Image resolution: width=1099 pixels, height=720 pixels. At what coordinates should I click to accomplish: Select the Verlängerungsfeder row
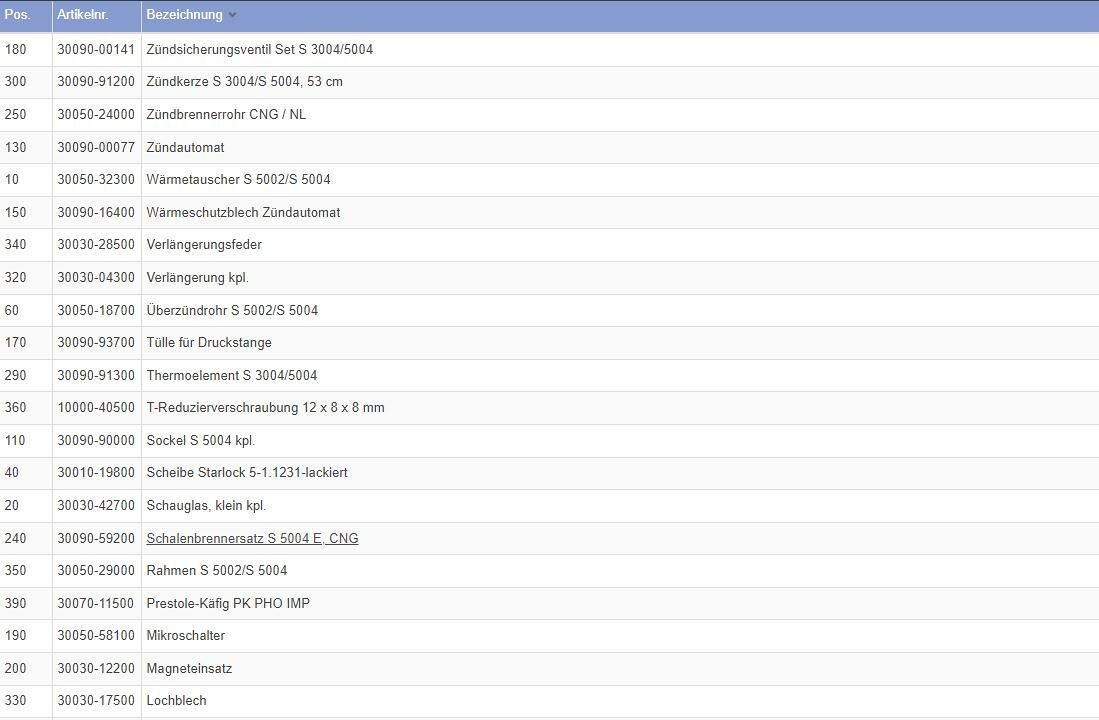coord(204,245)
